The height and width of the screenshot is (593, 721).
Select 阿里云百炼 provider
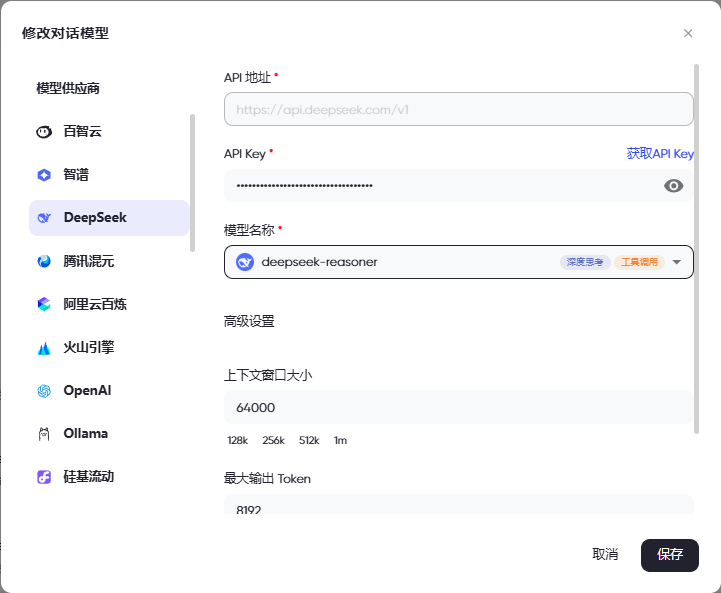(x=109, y=304)
